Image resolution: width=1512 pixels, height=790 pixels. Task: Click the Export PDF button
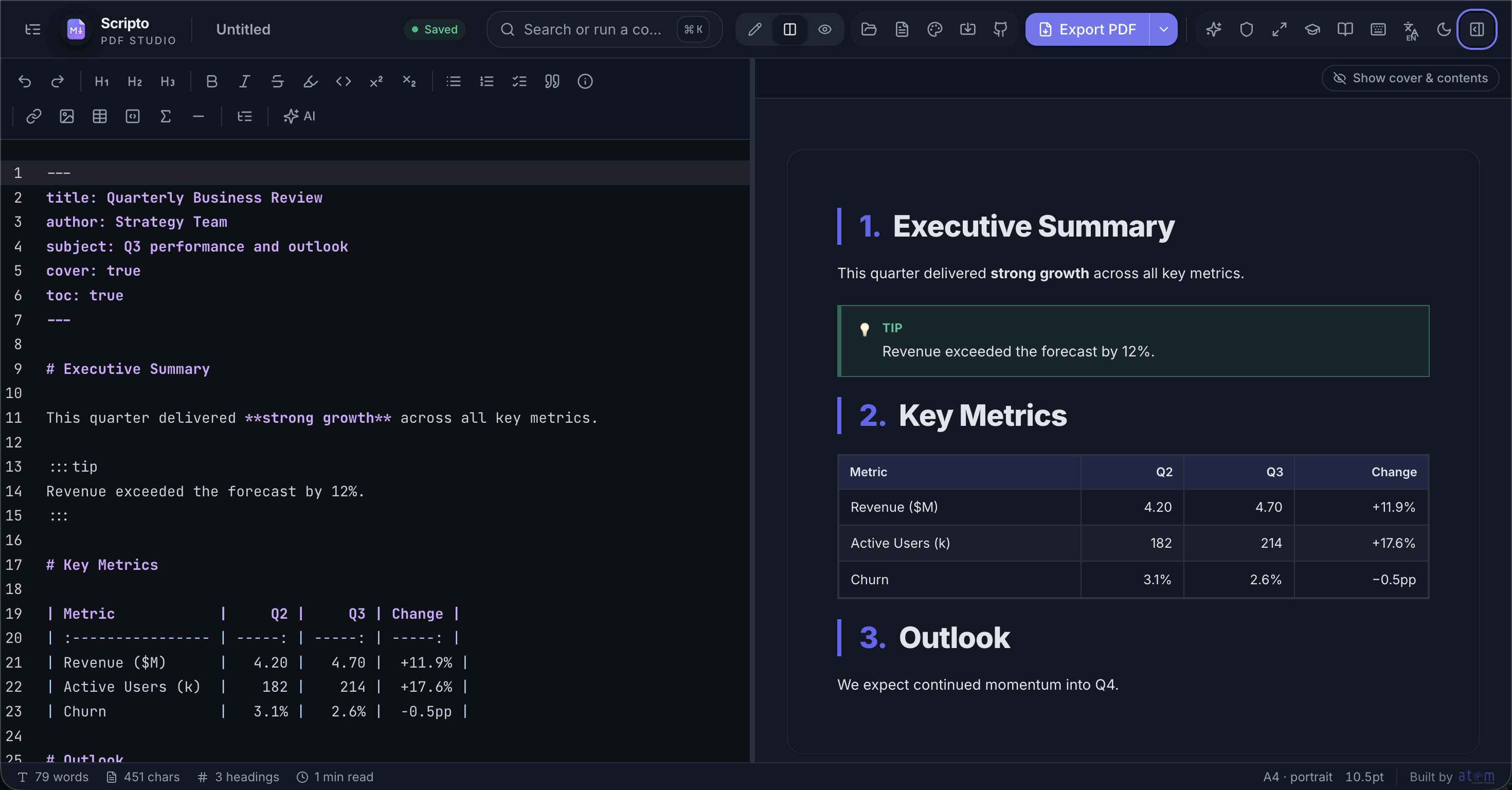pyautogui.click(x=1087, y=29)
